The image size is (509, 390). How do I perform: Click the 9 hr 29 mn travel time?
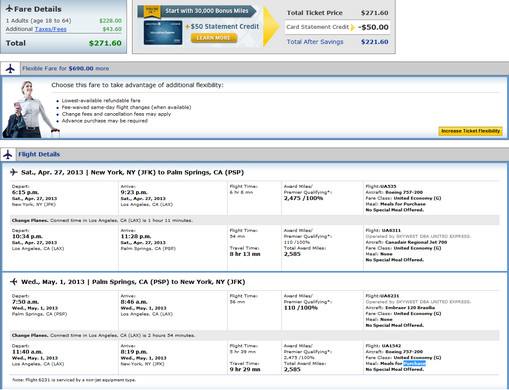pos(245,369)
